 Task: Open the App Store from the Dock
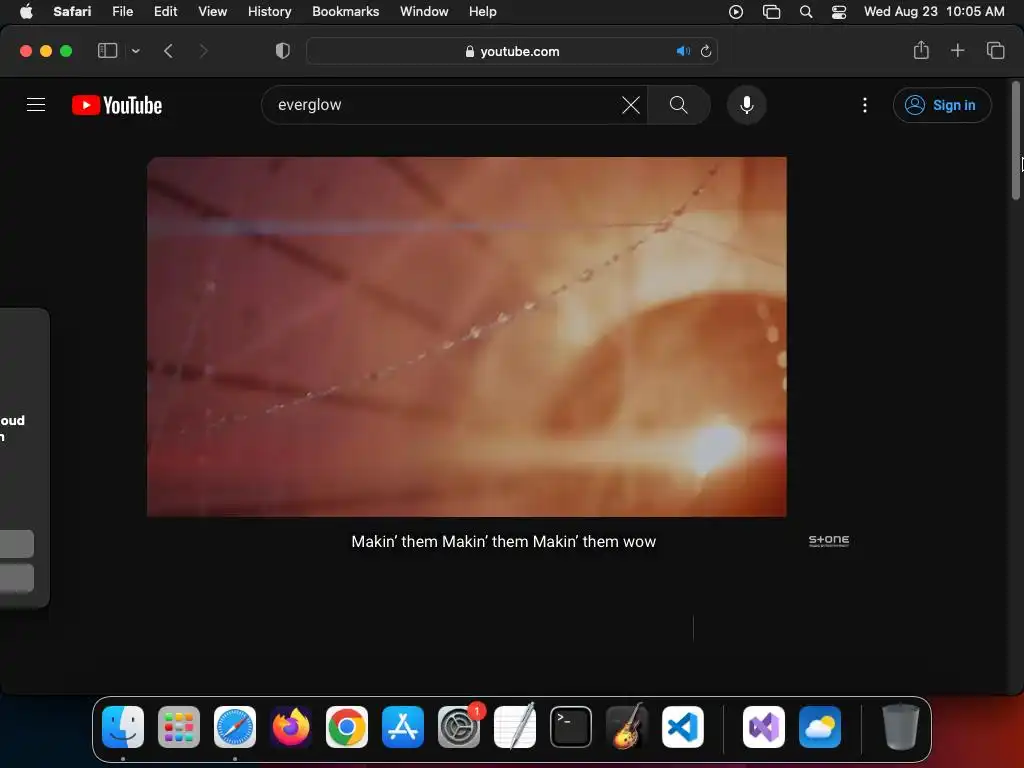coord(403,727)
